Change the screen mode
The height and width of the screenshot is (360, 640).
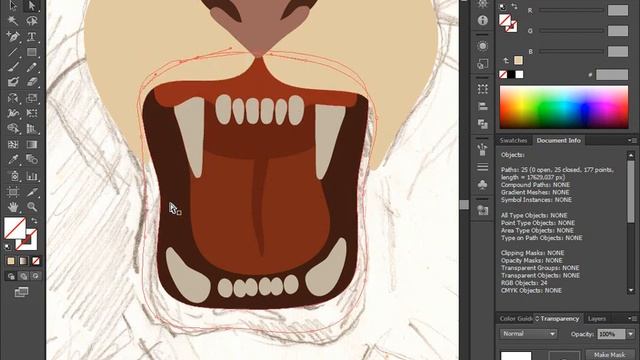pyautogui.click(x=21, y=292)
